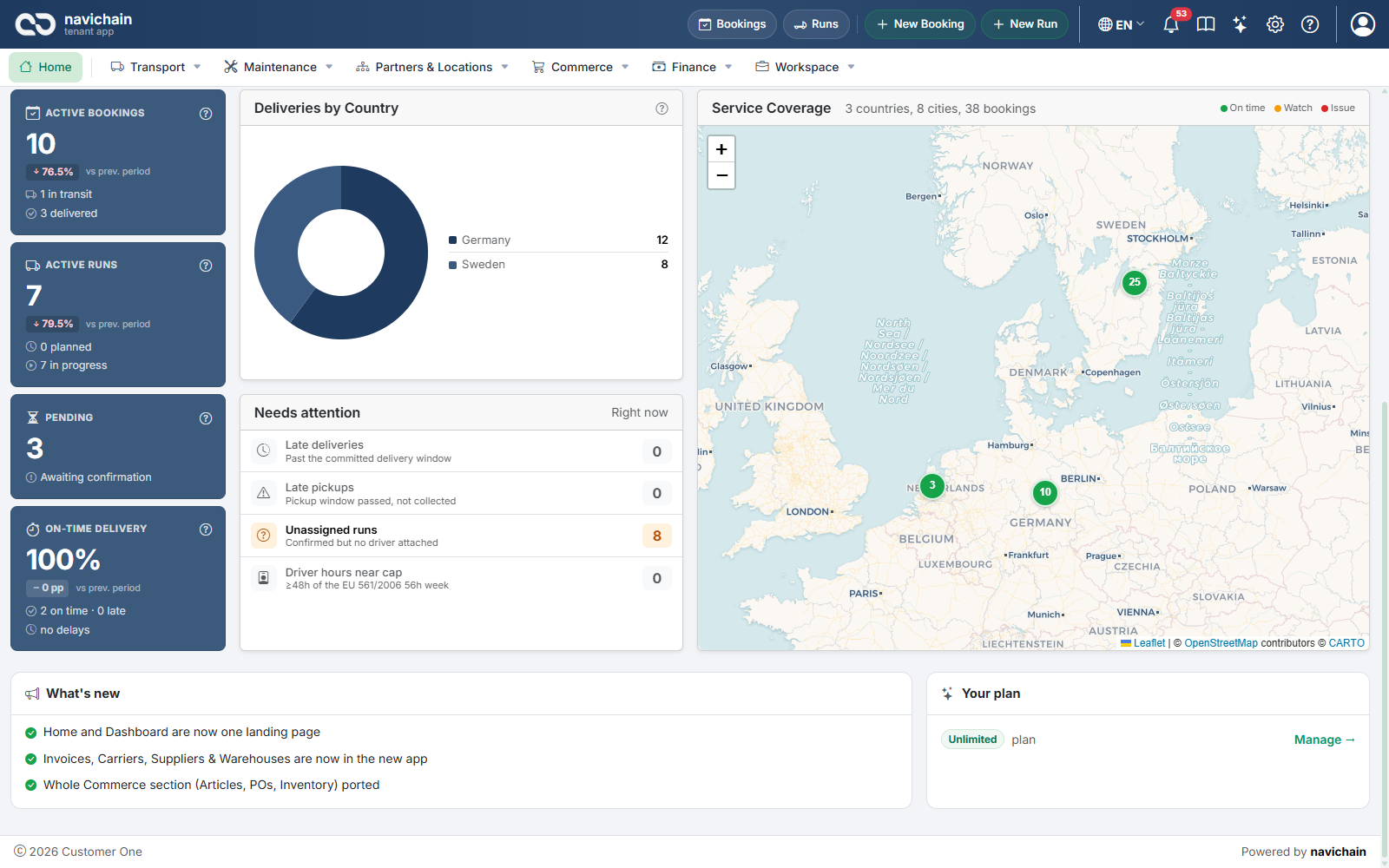This screenshot has width=1389, height=868.
Task: Click the 10 cluster marker near Berlin
Action: coord(1045,492)
